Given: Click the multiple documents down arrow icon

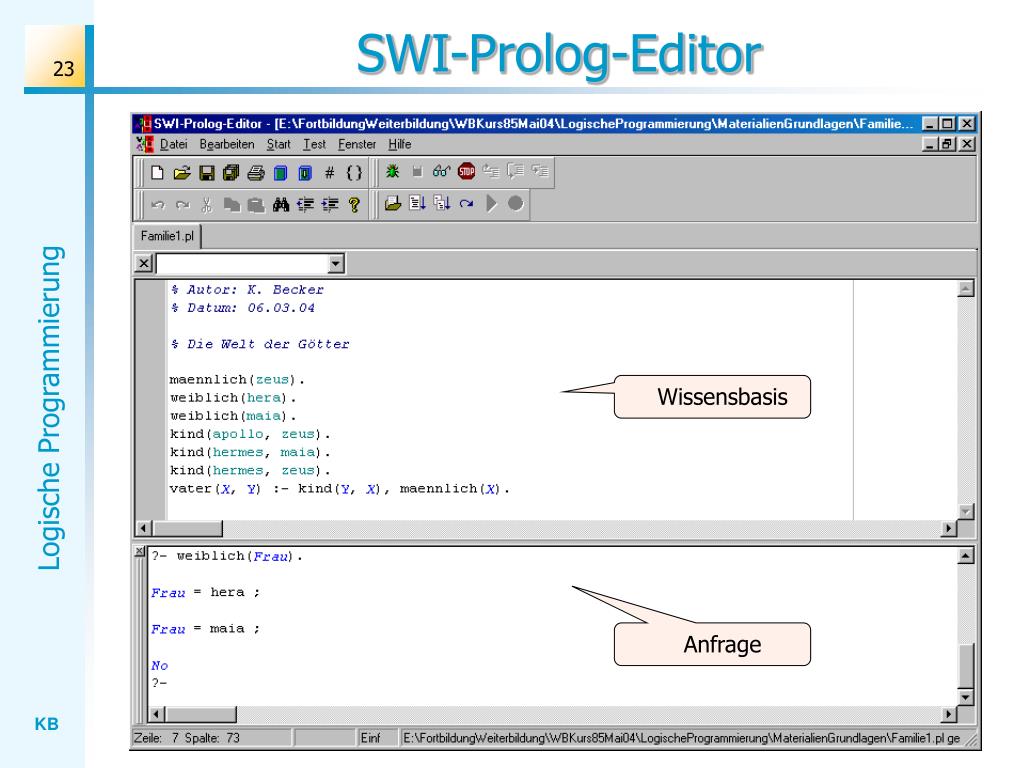Looking at the screenshot, I should click(442, 204).
